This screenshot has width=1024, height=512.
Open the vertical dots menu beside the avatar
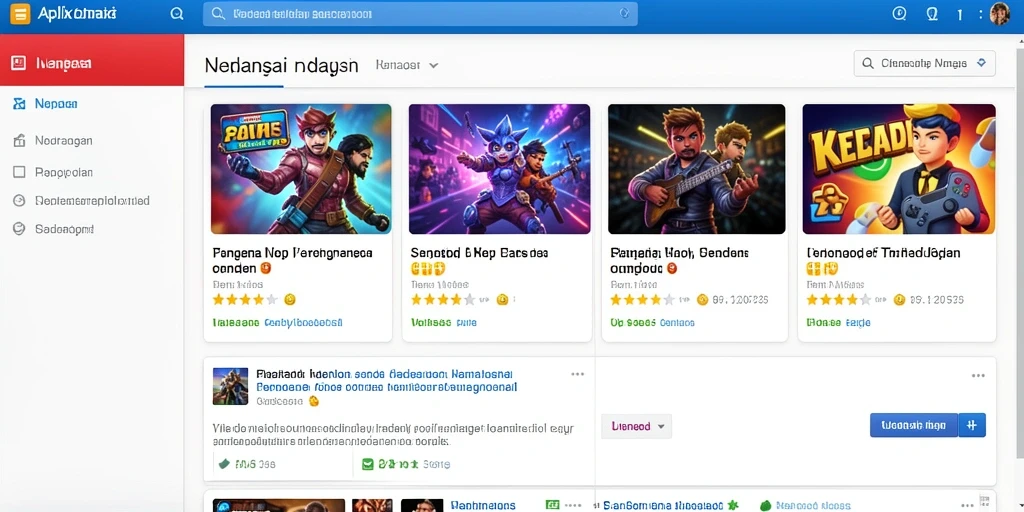click(x=981, y=14)
